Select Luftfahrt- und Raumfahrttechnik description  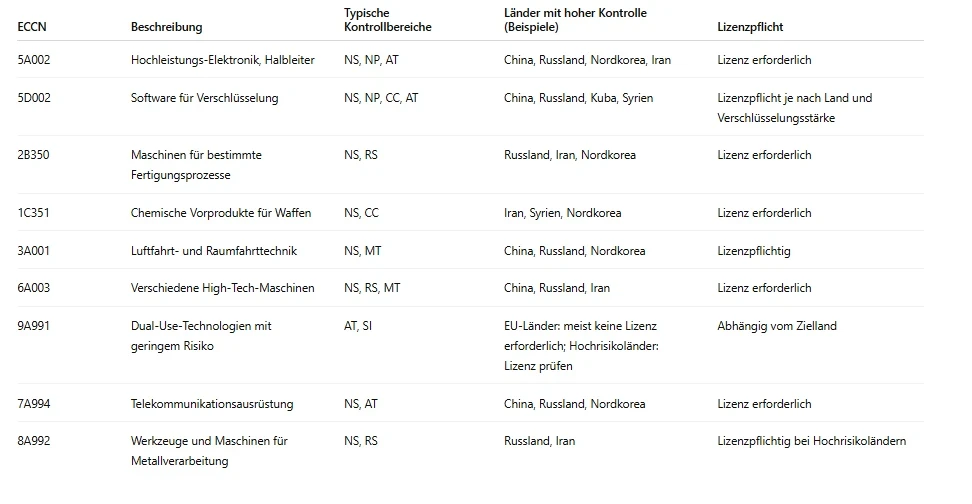tap(214, 250)
